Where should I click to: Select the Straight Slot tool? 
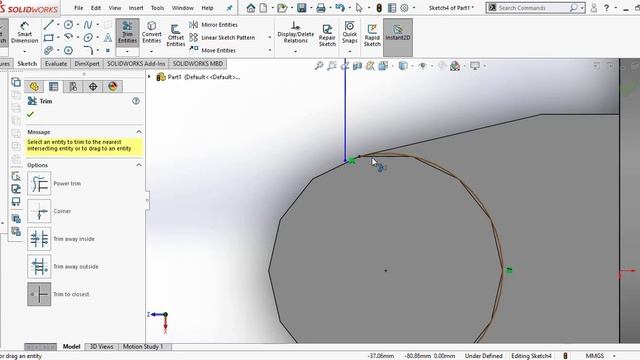point(49,51)
